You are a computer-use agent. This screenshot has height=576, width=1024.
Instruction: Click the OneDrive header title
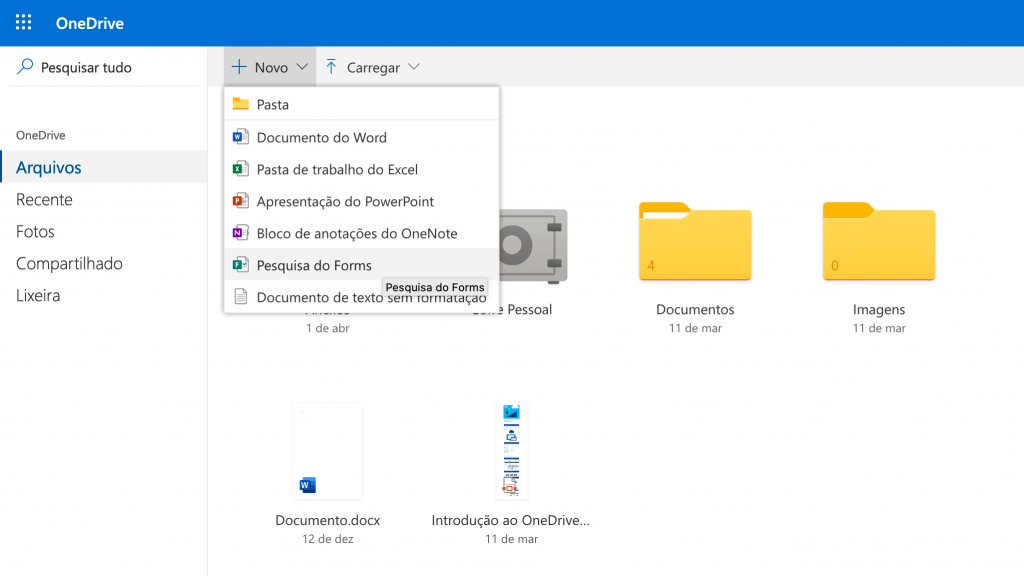(89, 23)
